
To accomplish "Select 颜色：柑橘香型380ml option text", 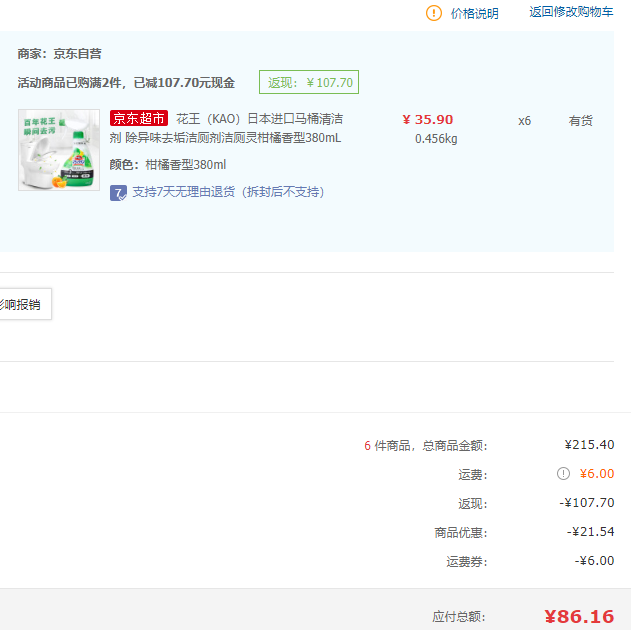I will point(167,165).
